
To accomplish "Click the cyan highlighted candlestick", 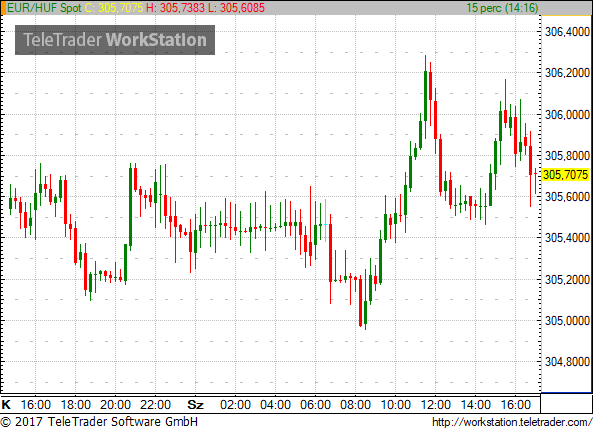I will coord(325,220).
